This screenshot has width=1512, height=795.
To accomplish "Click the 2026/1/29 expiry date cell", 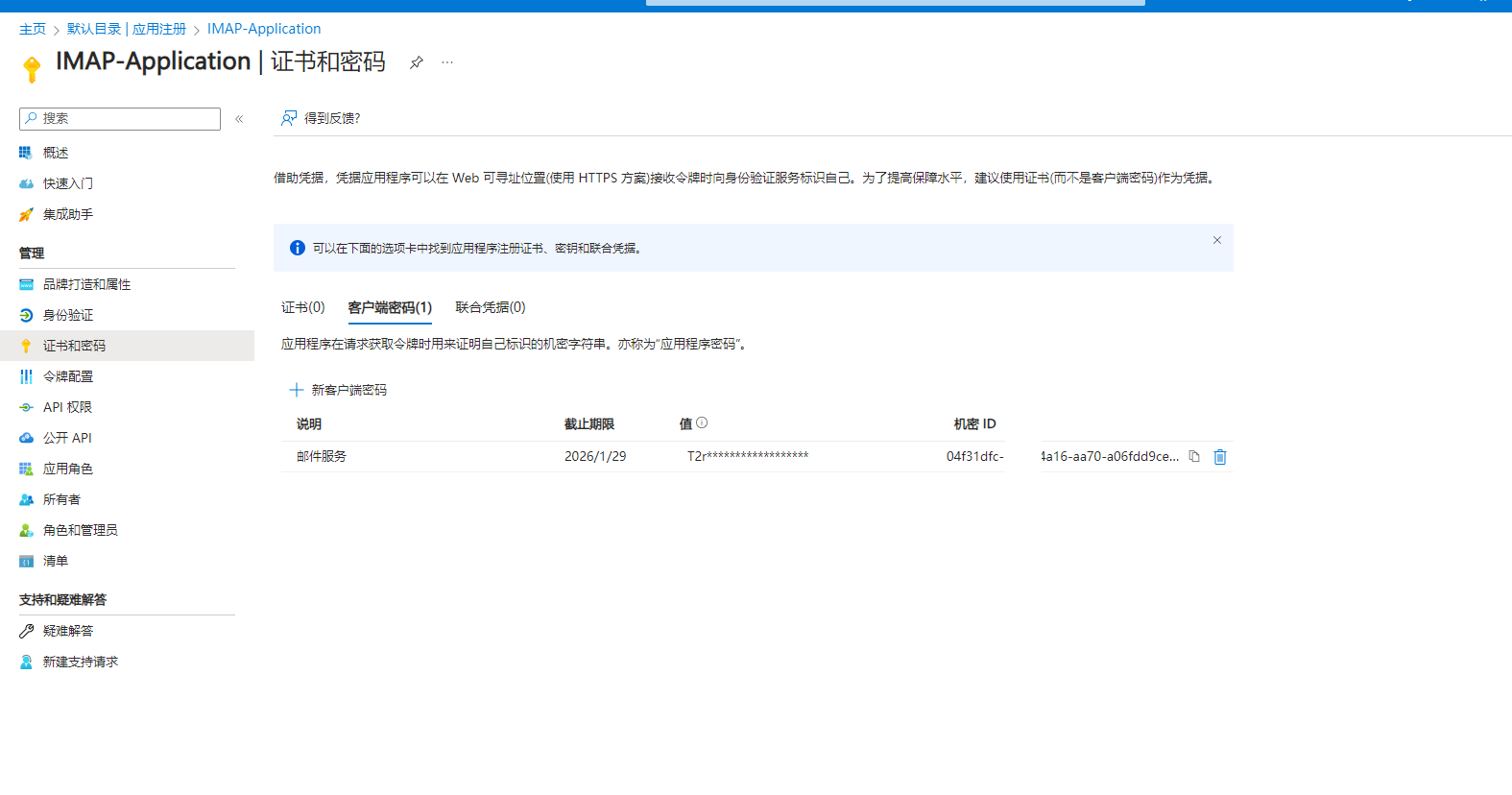I will (x=595, y=456).
